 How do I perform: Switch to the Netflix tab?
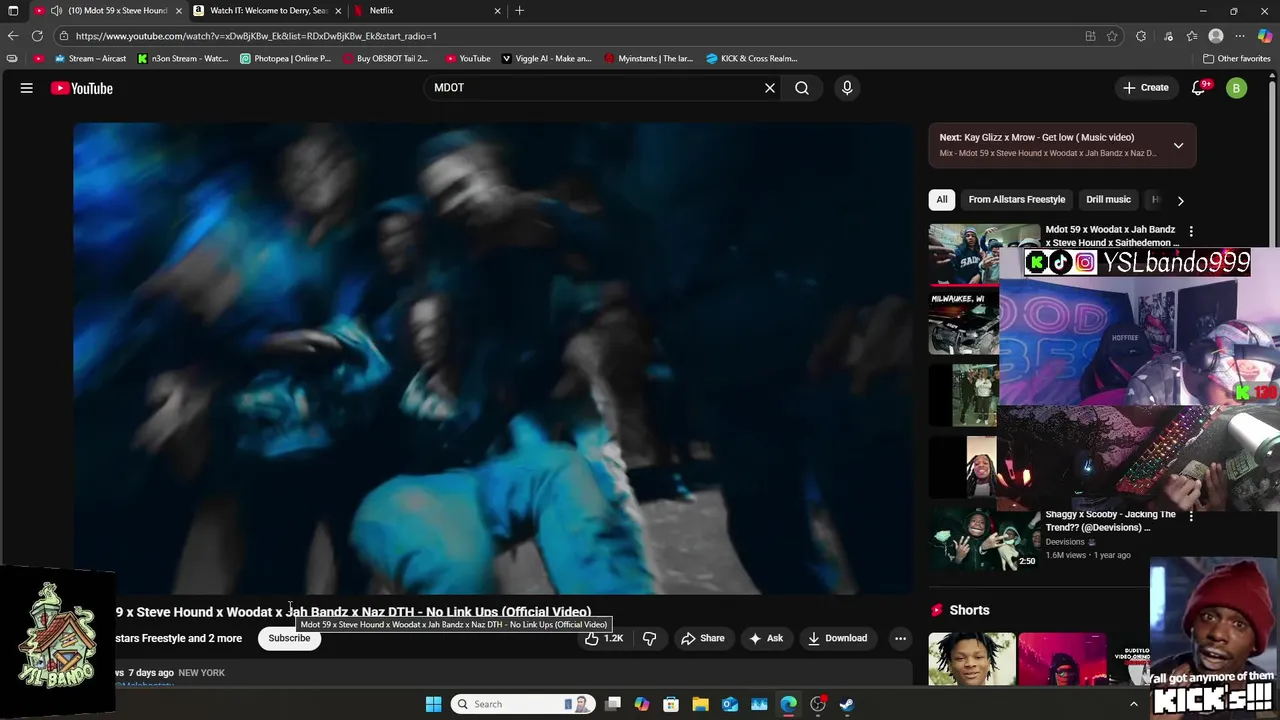[x=425, y=10]
